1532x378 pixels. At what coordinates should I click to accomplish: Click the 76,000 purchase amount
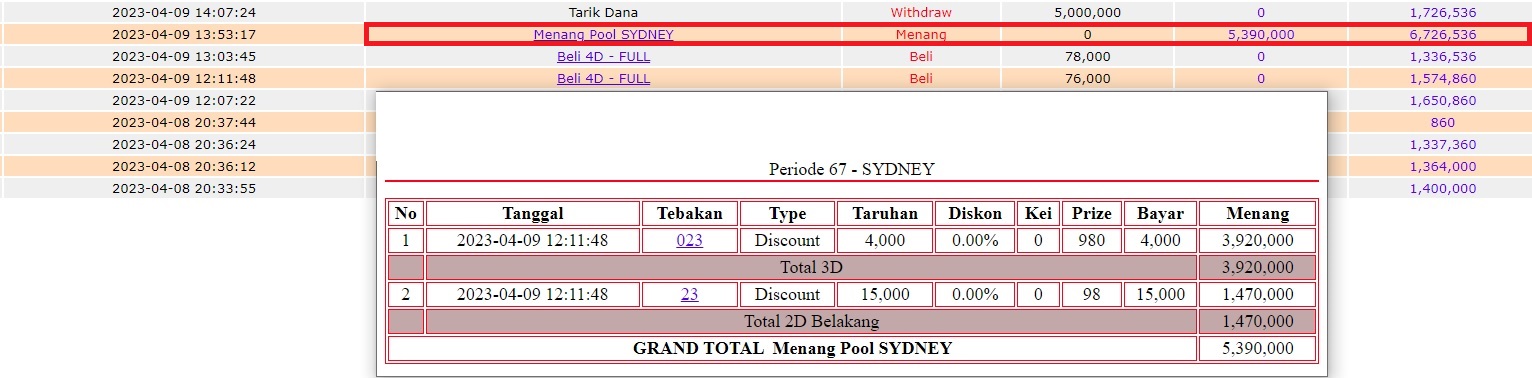pos(1088,78)
